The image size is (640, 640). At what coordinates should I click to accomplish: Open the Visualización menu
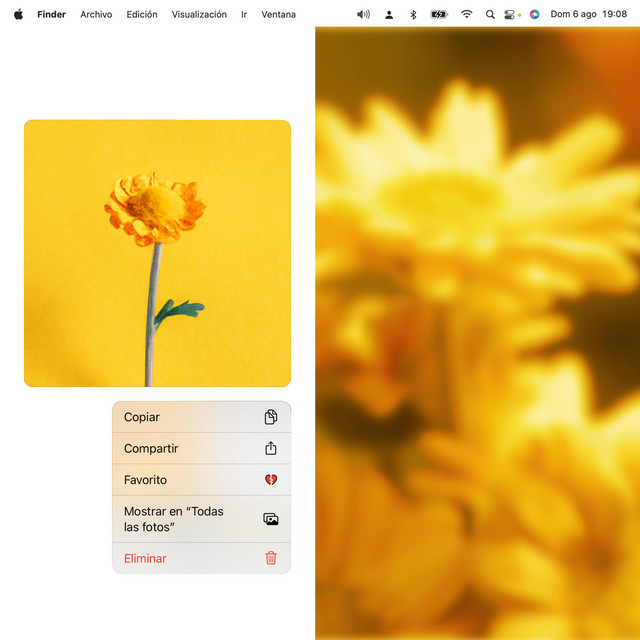[x=199, y=14]
